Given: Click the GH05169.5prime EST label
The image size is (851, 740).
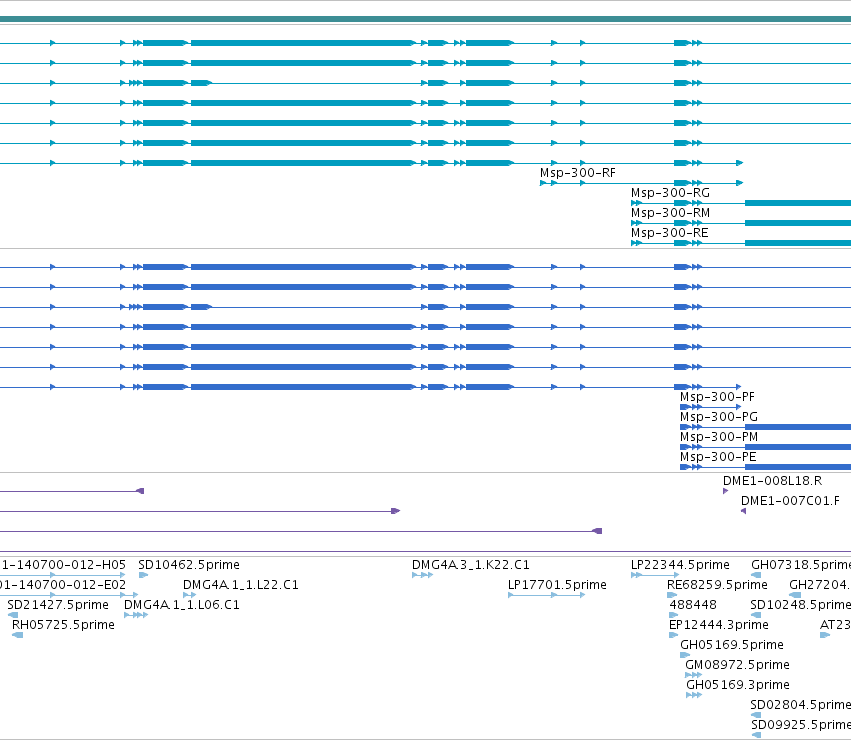Looking at the screenshot, I should (x=732, y=645).
